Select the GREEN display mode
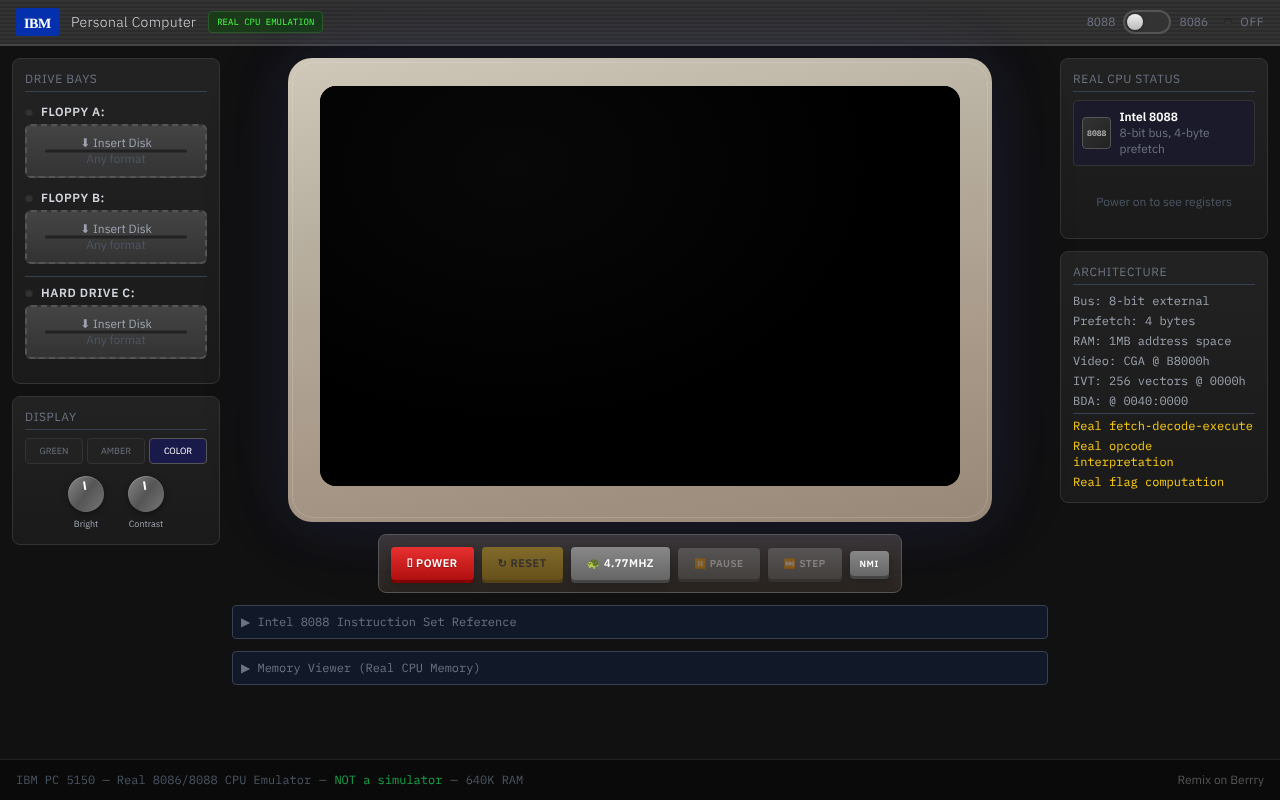 (x=53, y=450)
